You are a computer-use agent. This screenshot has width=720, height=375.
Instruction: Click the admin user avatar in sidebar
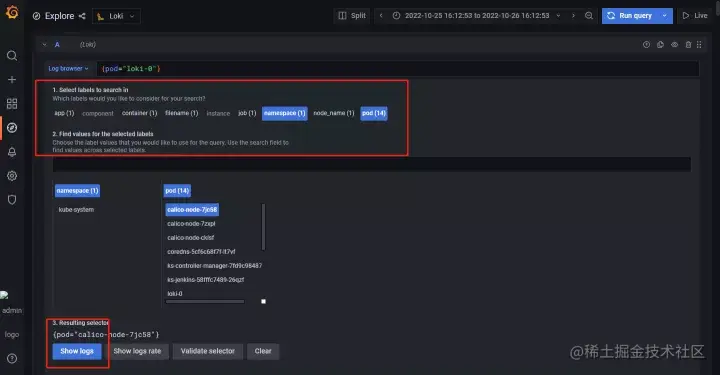5,295
